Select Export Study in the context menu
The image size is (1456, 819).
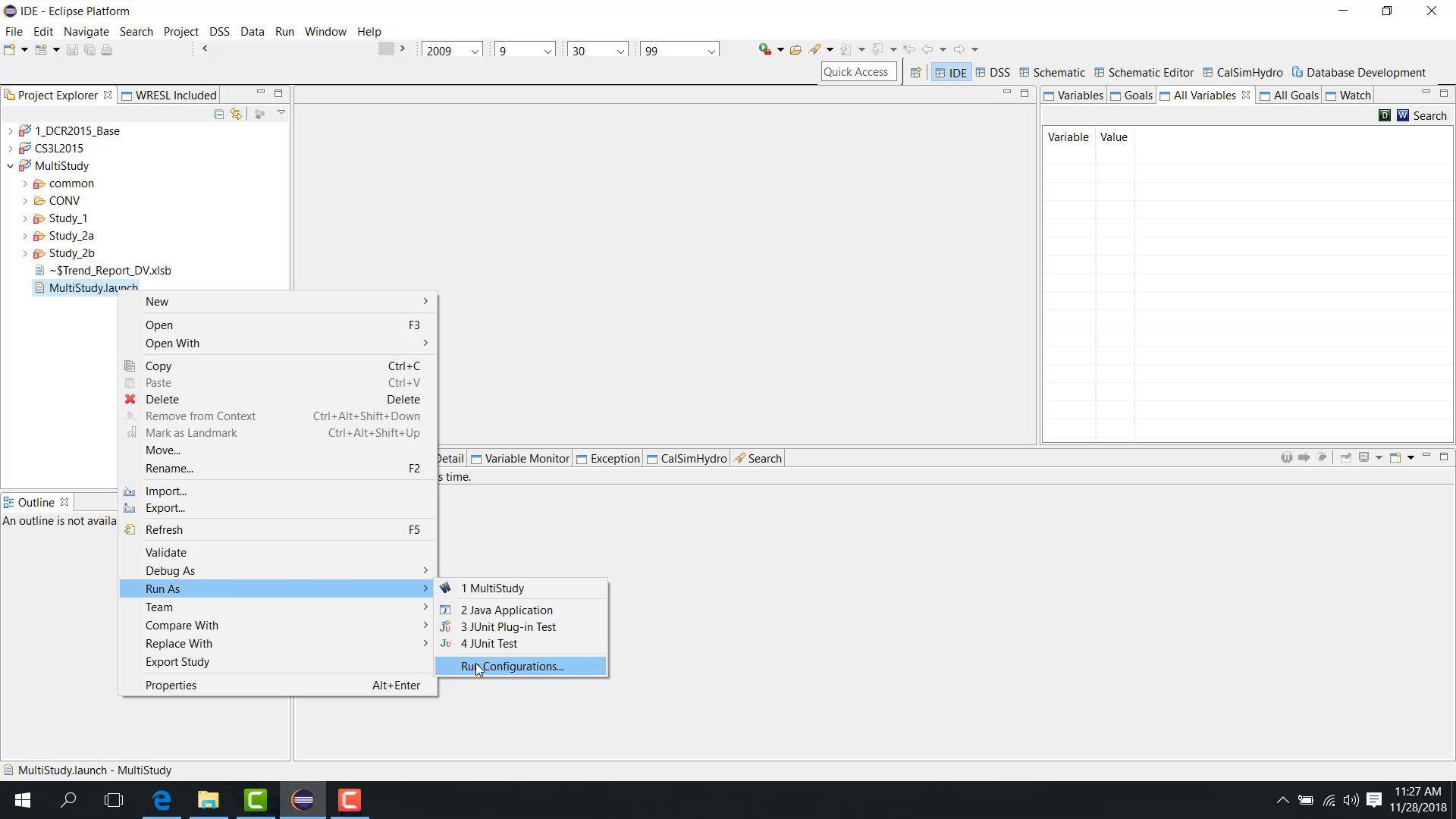click(x=278, y=662)
